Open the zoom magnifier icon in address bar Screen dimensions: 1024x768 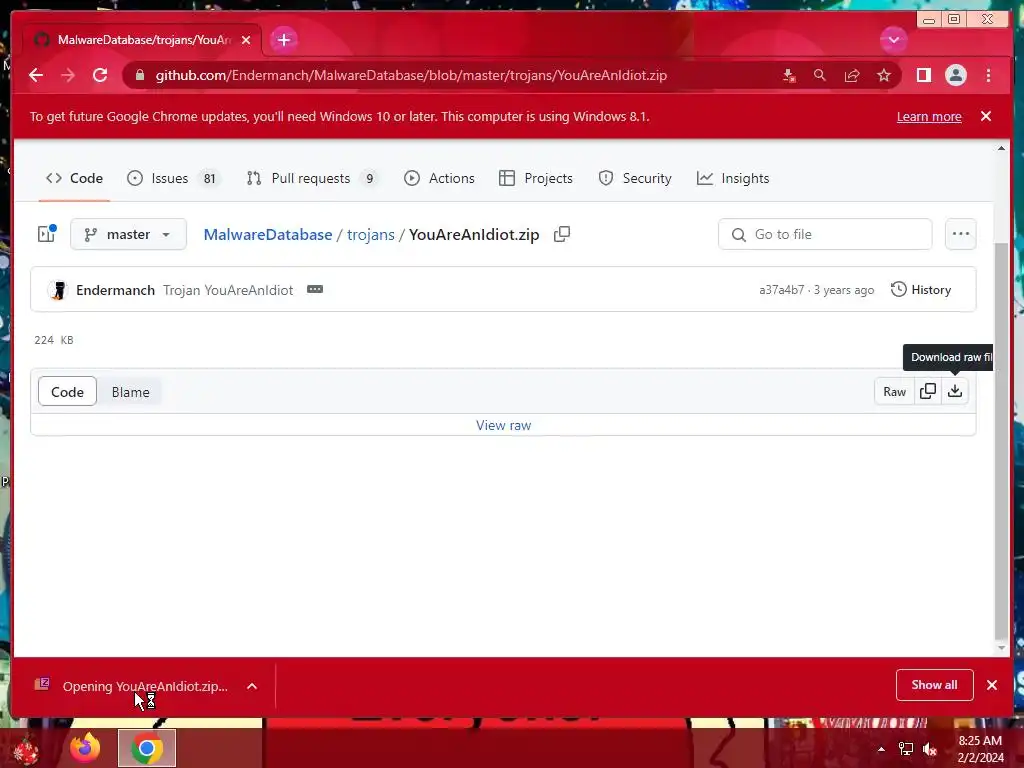(x=820, y=75)
